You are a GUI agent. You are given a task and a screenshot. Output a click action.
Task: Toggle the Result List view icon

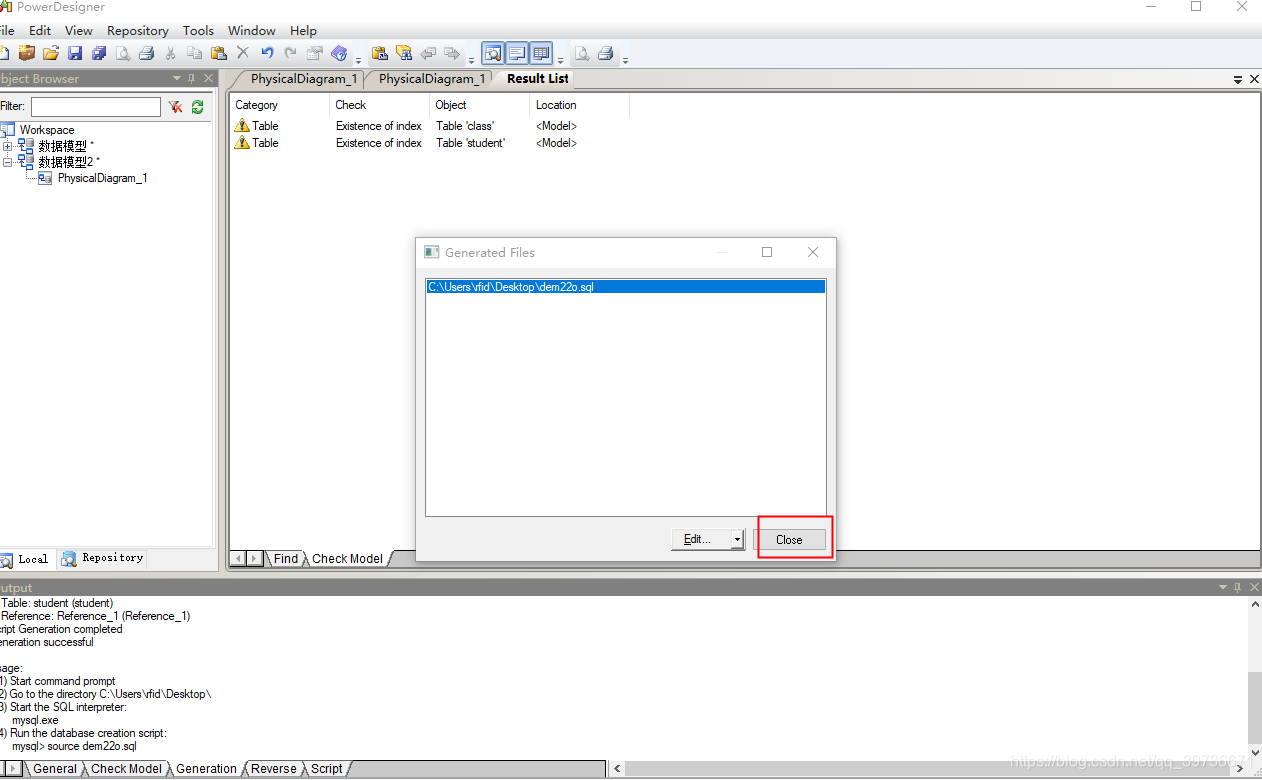tap(541, 53)
